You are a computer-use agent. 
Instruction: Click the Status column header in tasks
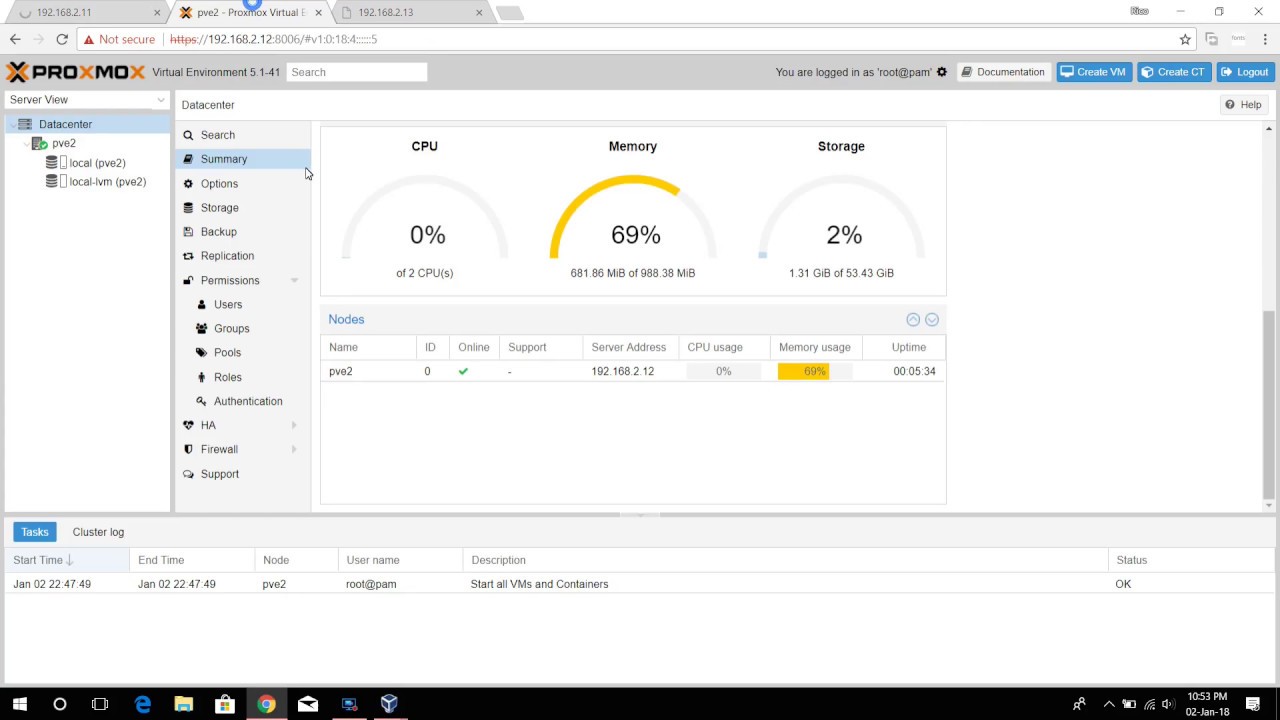click(x=1191, y=560)
